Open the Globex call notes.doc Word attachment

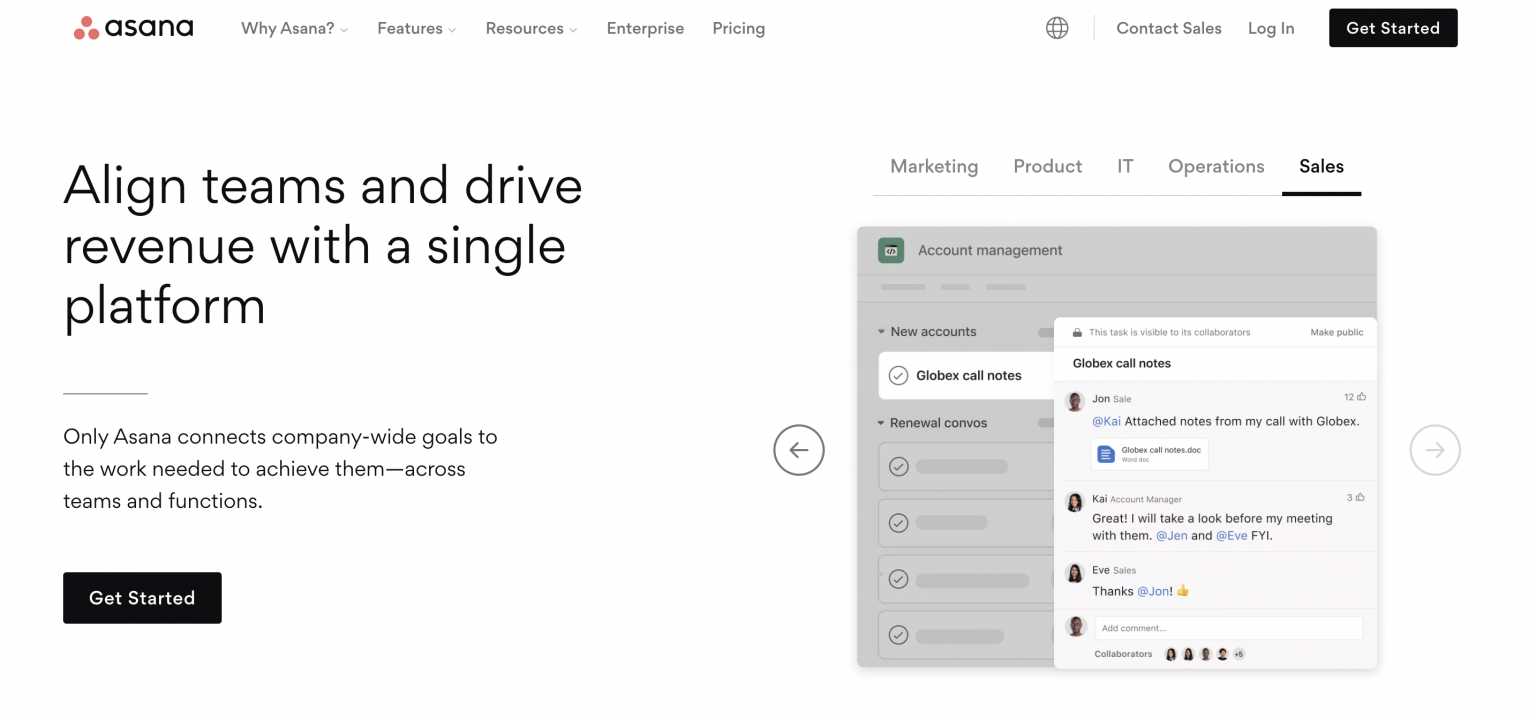1148,453
